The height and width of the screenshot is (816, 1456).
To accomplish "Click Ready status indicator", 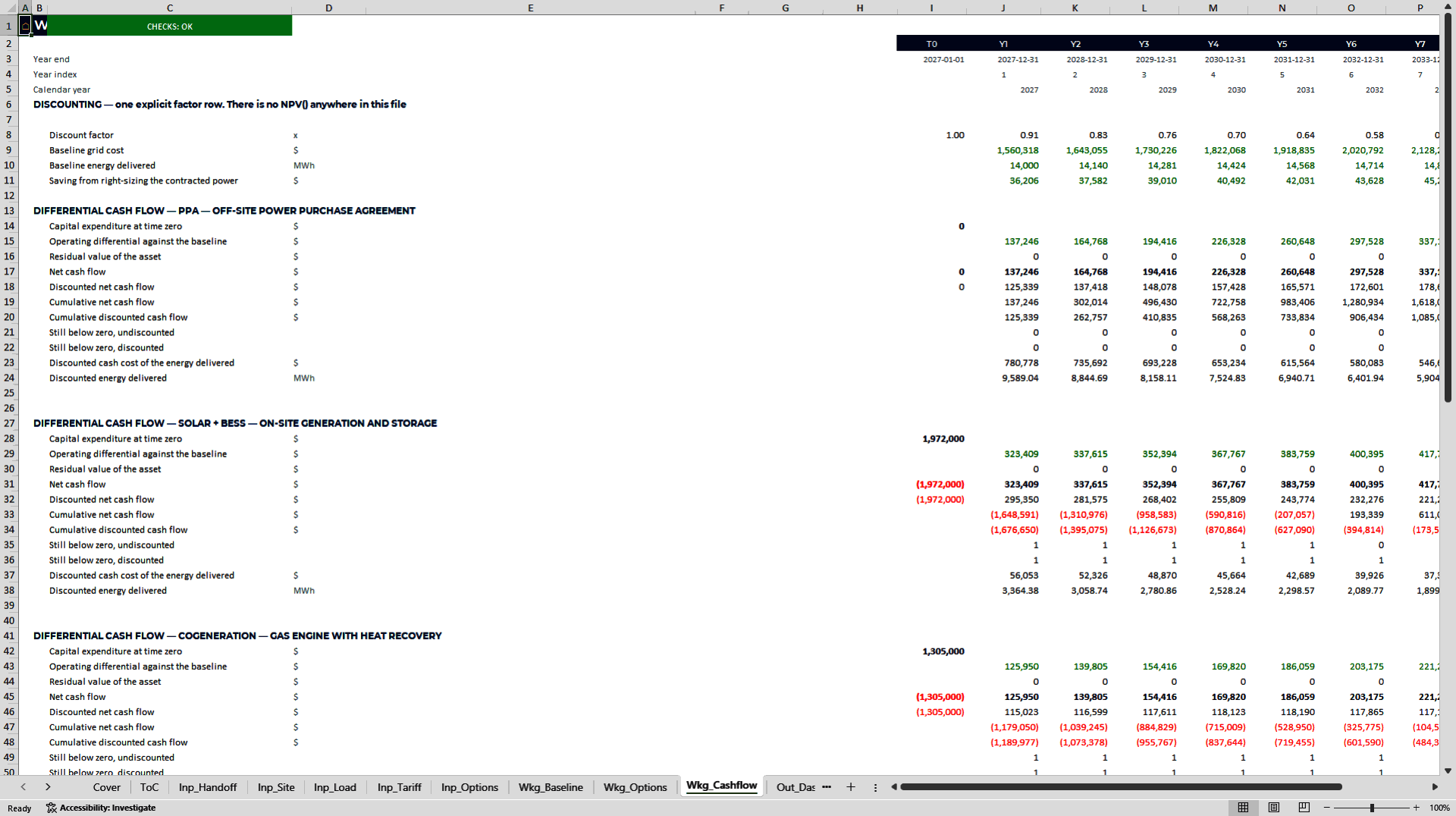I will tap(20, 808).
